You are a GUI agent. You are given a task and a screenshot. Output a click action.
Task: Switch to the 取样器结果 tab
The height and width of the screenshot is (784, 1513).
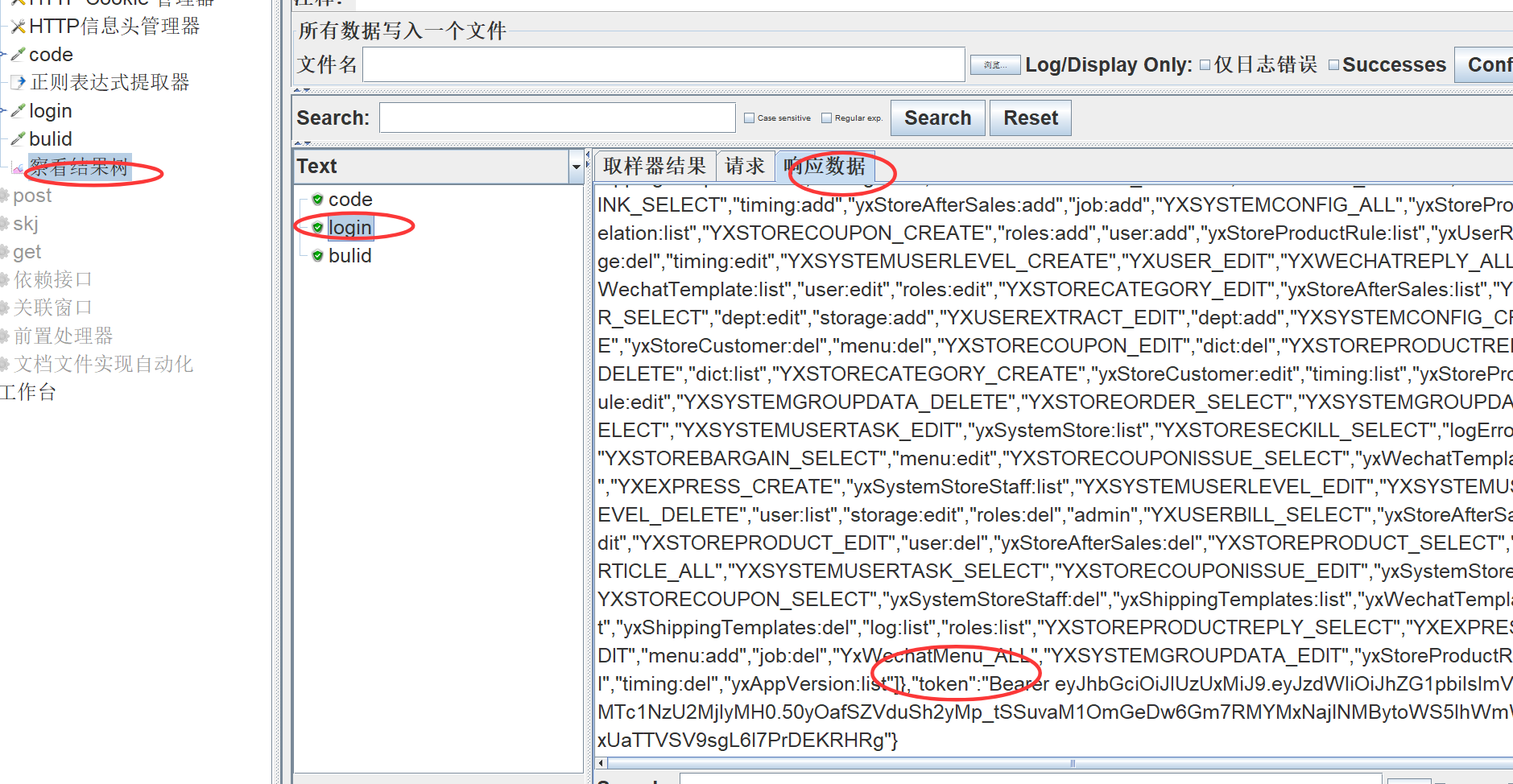tap(655, 166)
